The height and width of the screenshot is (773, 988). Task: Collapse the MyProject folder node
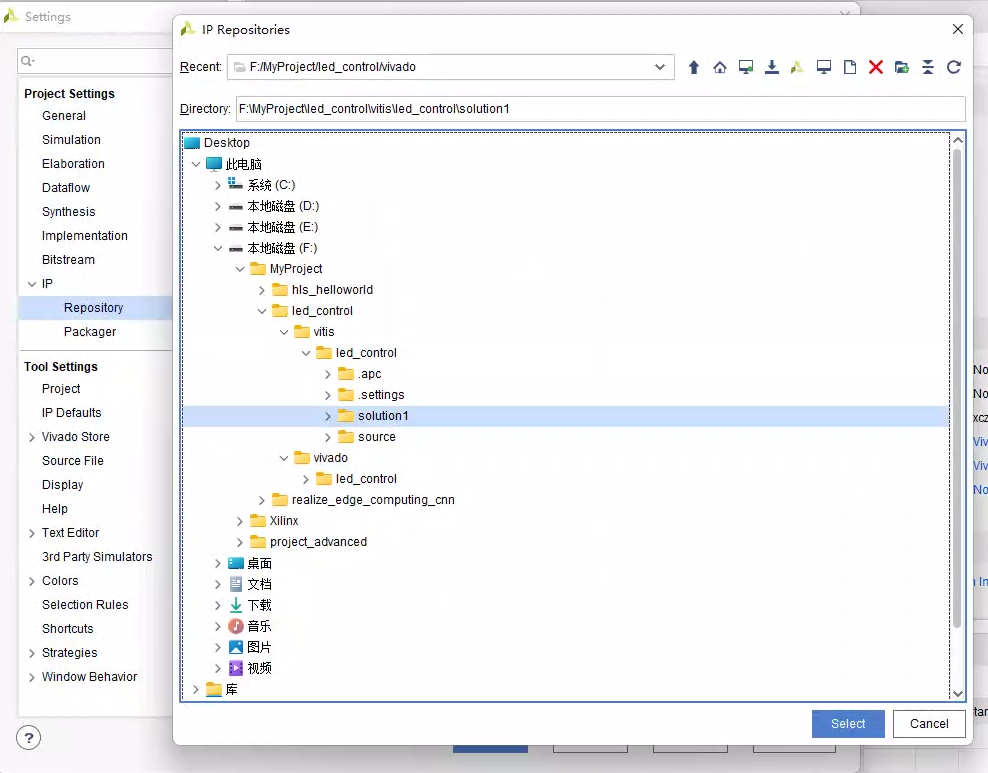pyautogui.click(x=239, y=270)
